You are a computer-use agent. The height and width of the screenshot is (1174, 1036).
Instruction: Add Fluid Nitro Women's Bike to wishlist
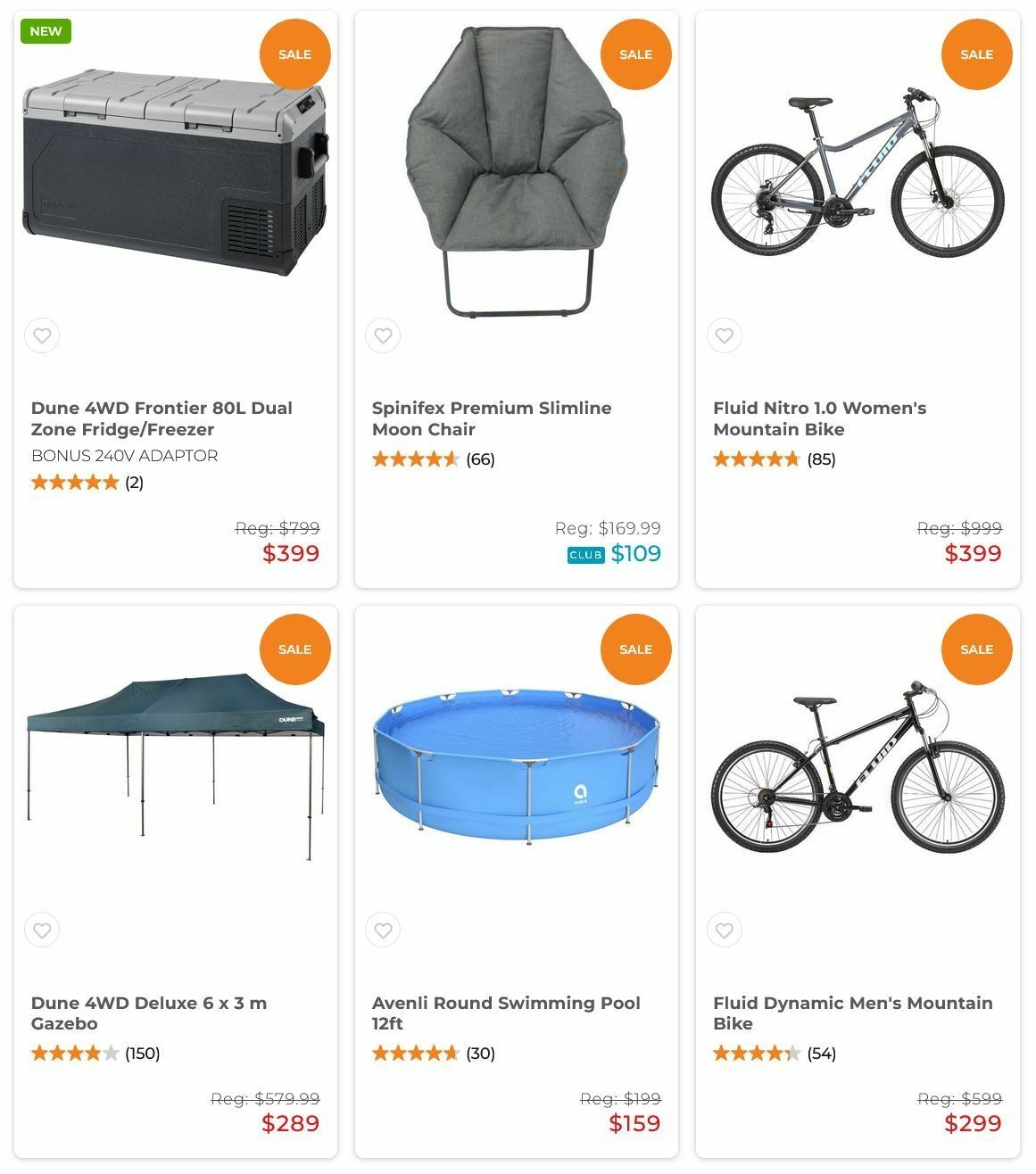[725, 336]
